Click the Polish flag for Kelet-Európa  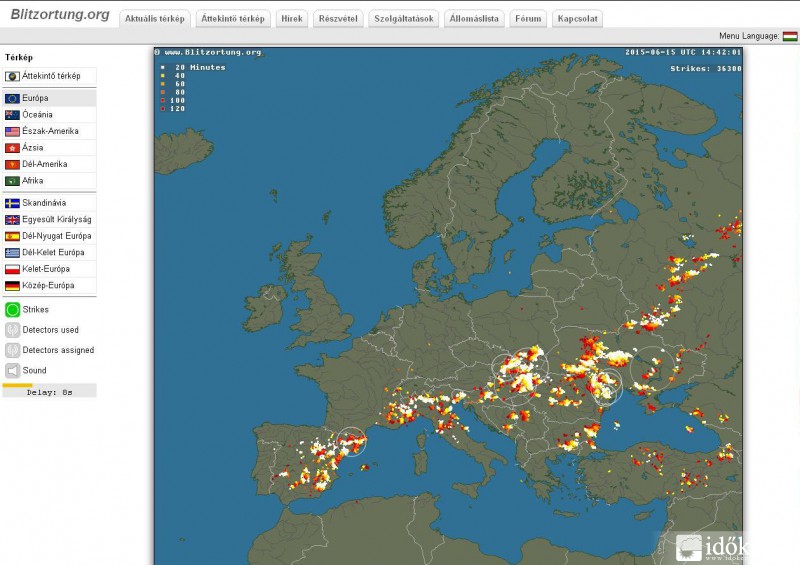pyautogui.click(x=12, y=269)
